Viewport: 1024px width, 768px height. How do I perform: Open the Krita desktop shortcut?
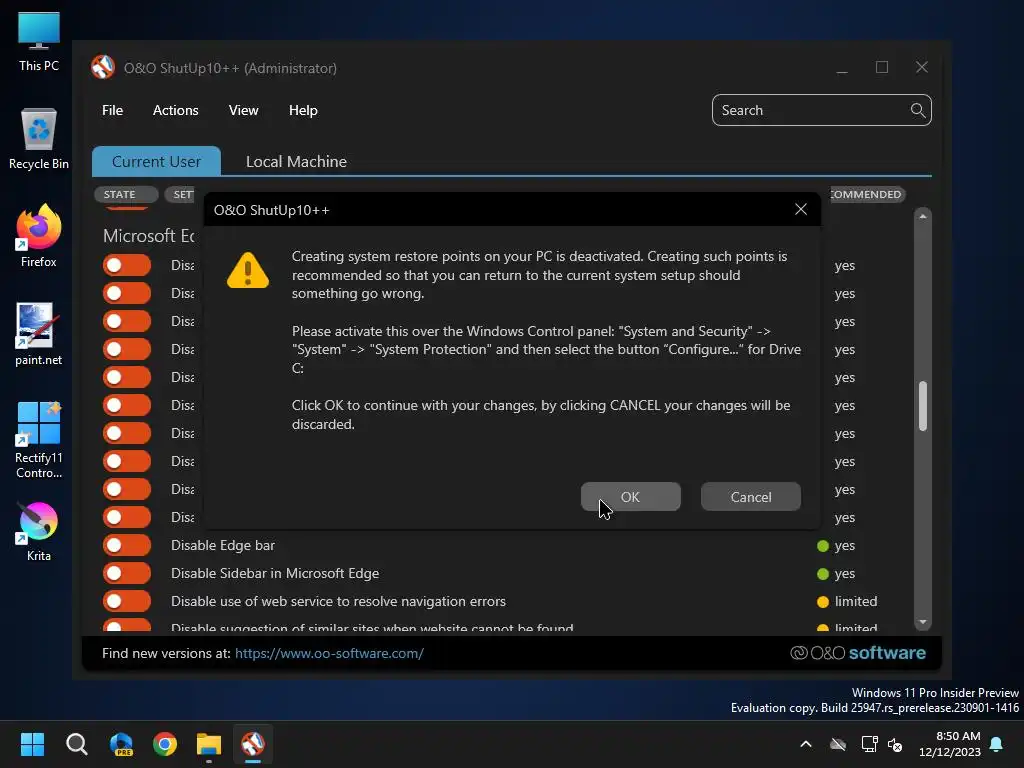[x=39, y=531]
